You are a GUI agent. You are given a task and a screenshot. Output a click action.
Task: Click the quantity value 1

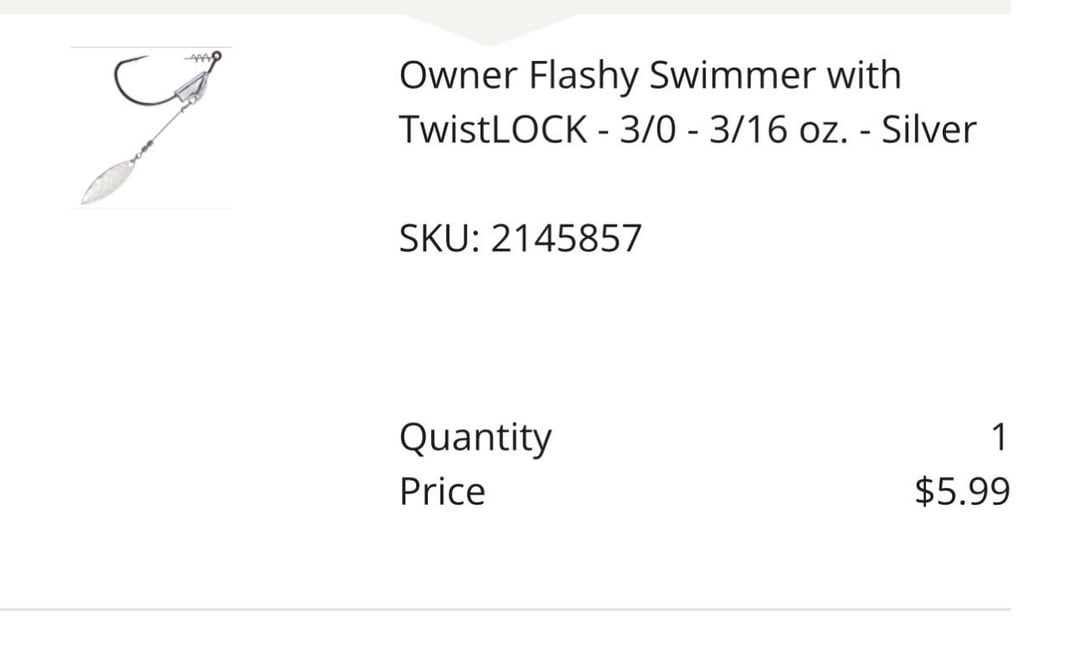[x=997, y=437]
